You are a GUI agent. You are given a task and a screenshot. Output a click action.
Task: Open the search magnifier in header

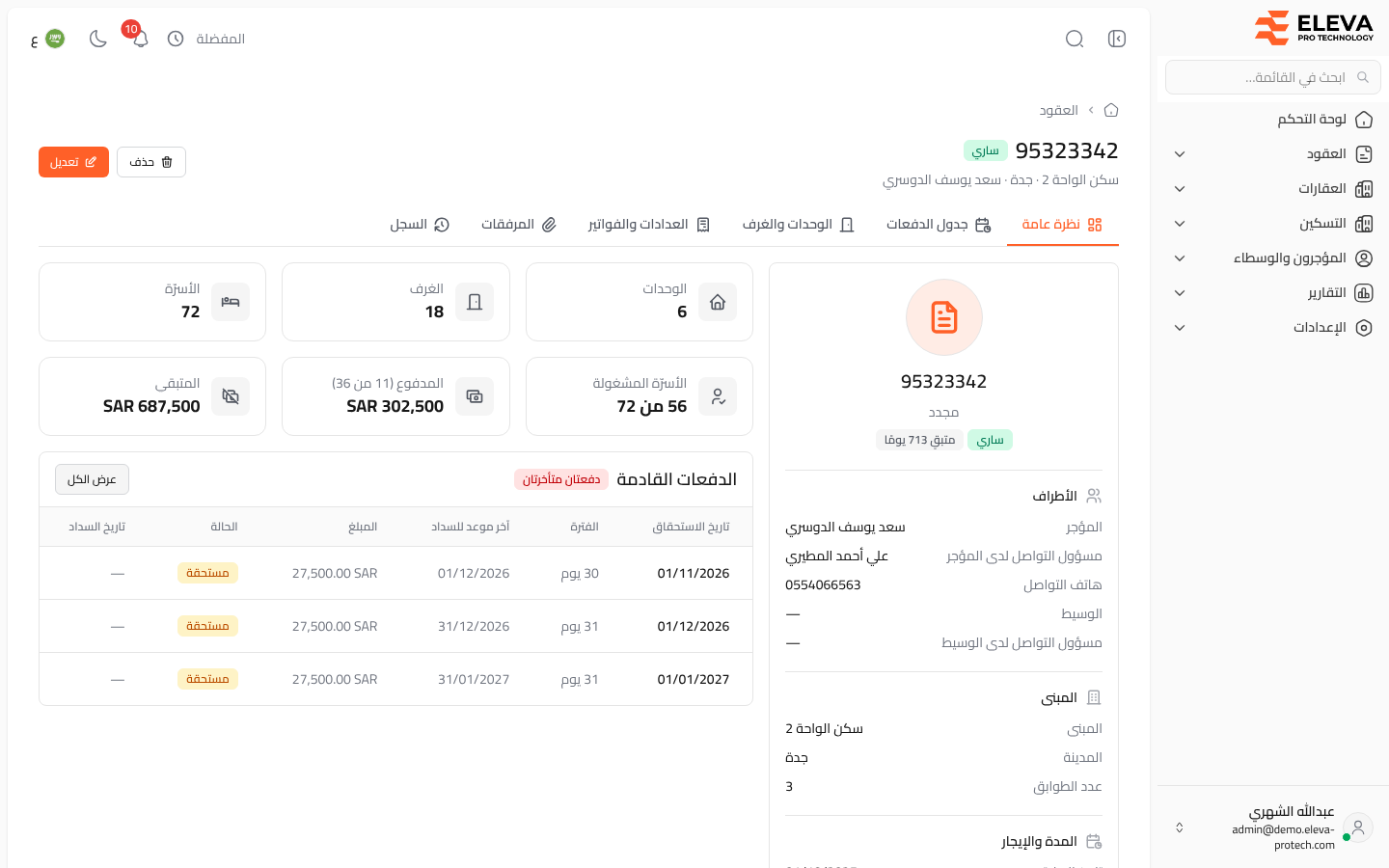tap(1075, 39)
